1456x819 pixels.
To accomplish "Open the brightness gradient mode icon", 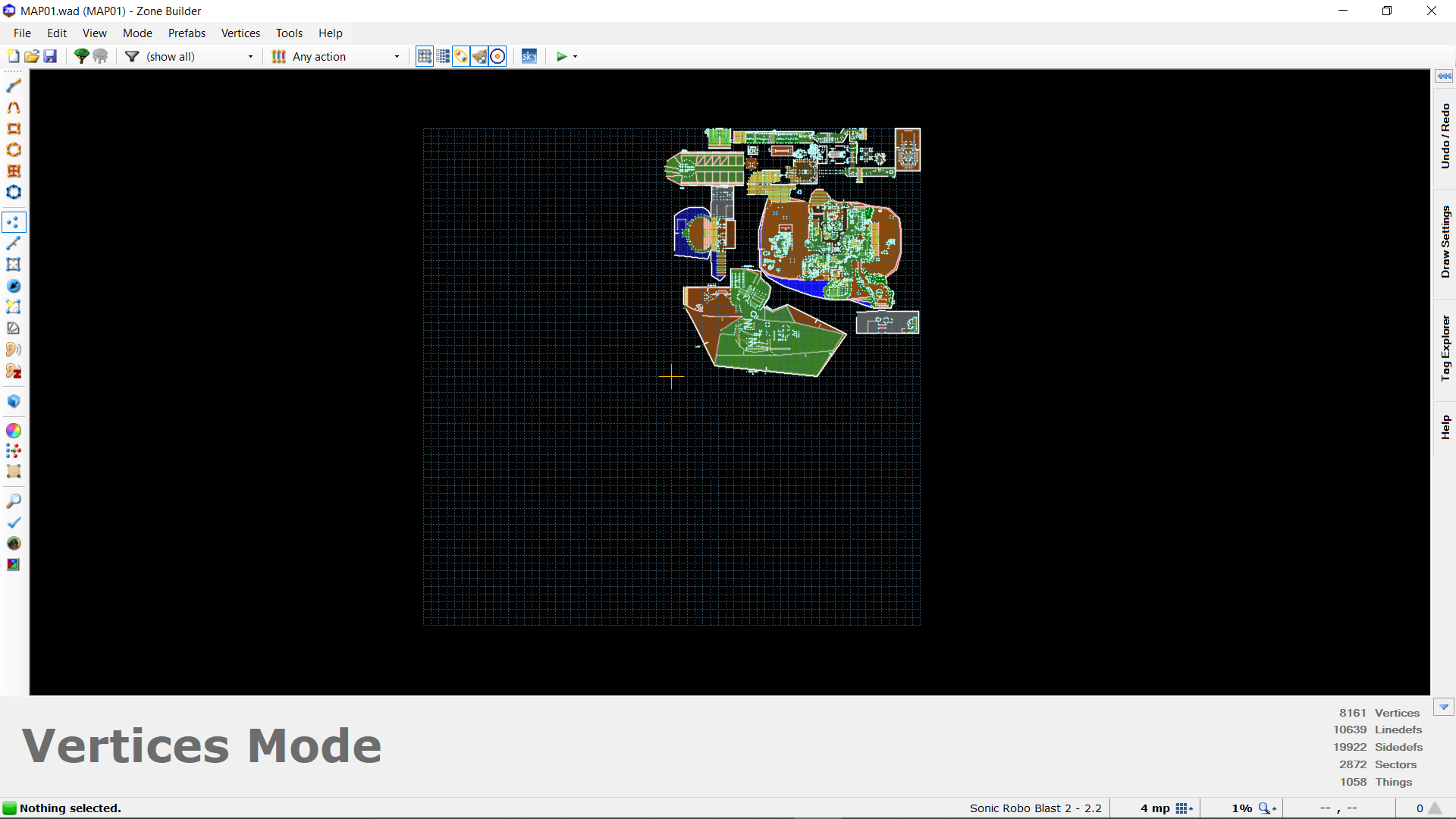I will [14, 328].
